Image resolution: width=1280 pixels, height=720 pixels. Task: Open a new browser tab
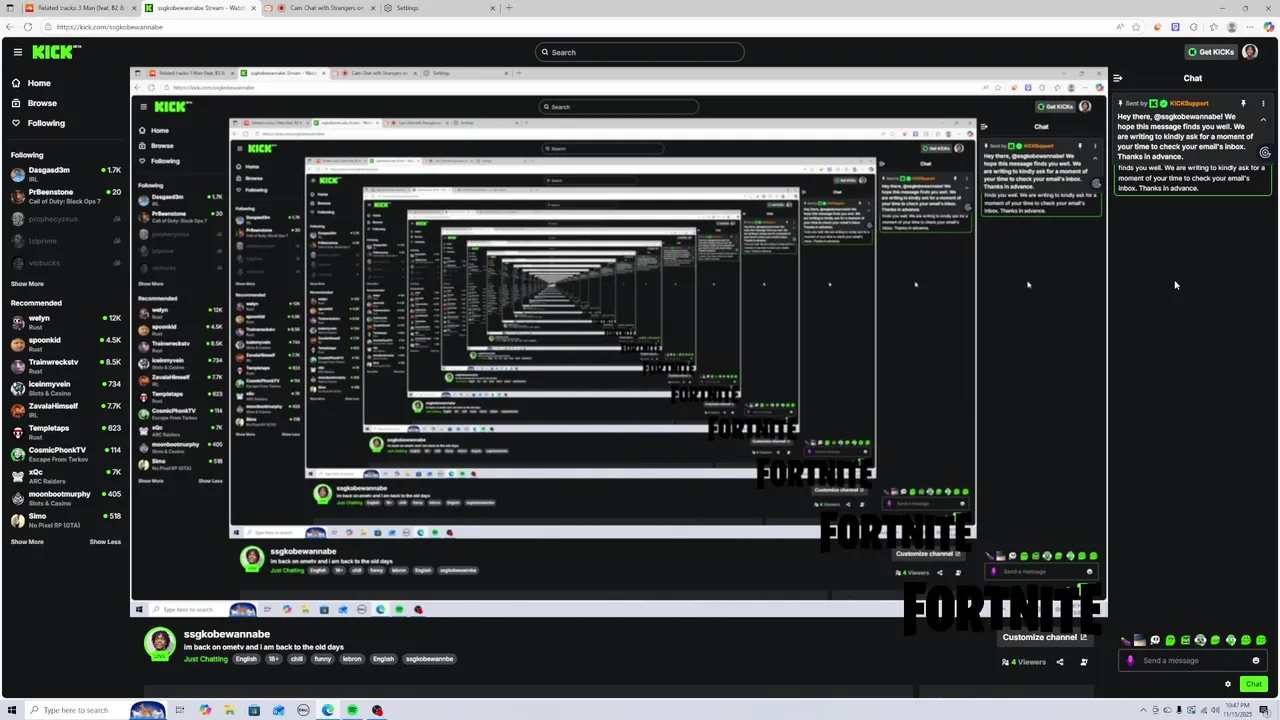pos(509,8)
